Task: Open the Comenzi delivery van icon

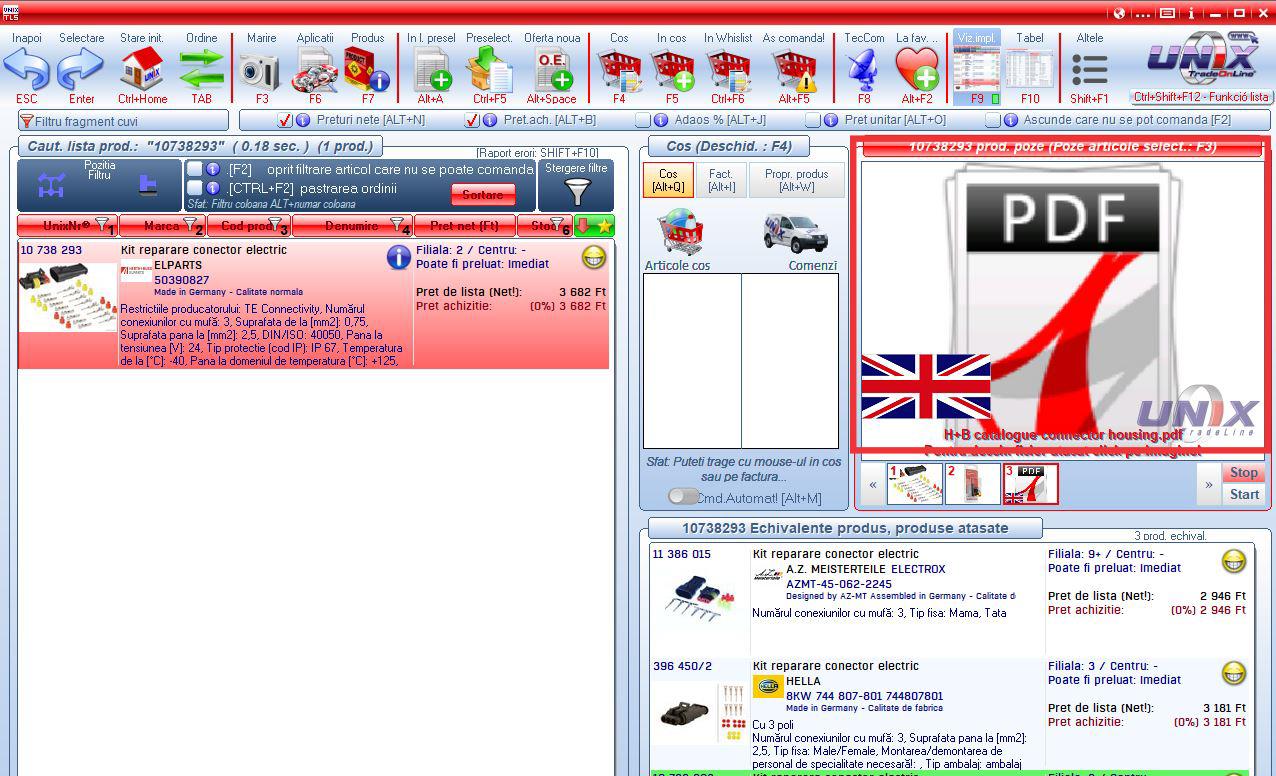Action: [x=795, y=233]
